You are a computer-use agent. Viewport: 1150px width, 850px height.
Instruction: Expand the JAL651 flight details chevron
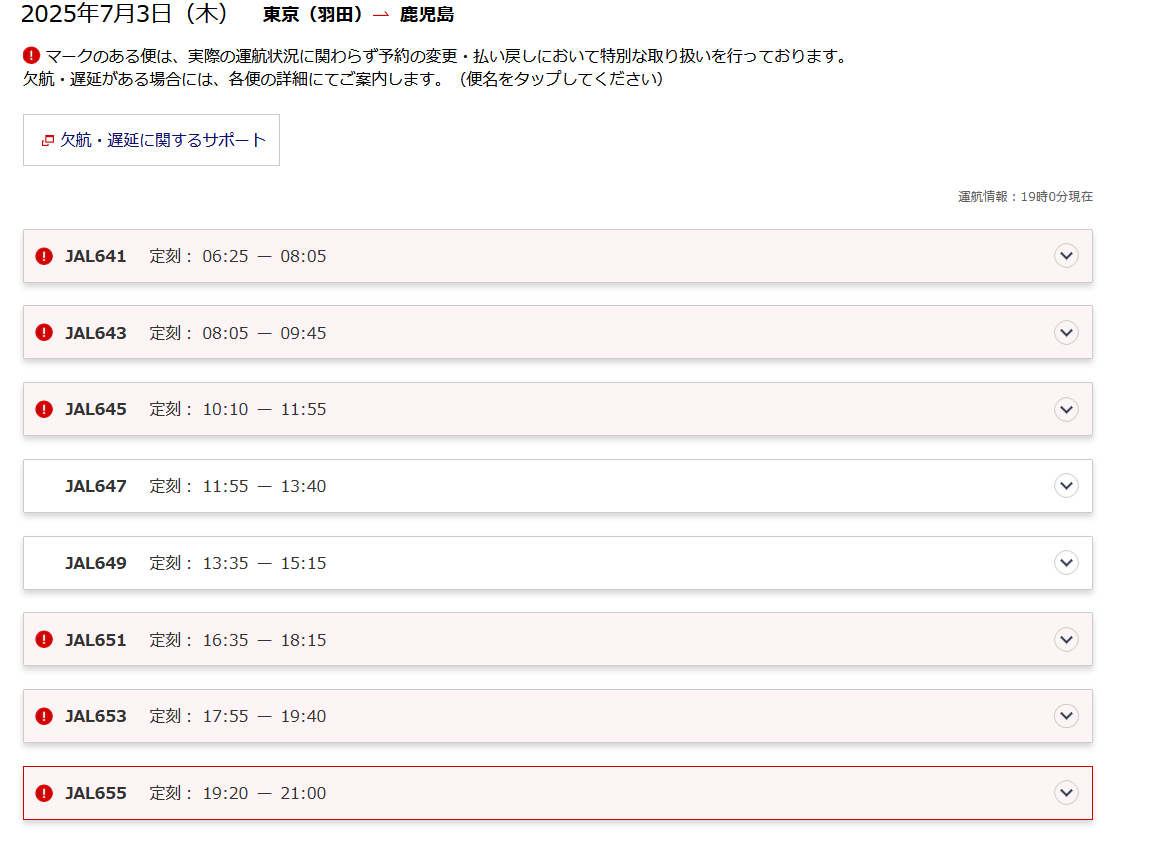tap(1066, 640)
